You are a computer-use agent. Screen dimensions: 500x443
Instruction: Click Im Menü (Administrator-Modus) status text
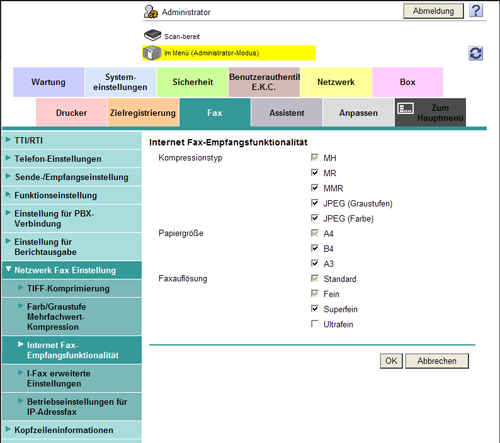pyautogui.click(x=212, y=53)
